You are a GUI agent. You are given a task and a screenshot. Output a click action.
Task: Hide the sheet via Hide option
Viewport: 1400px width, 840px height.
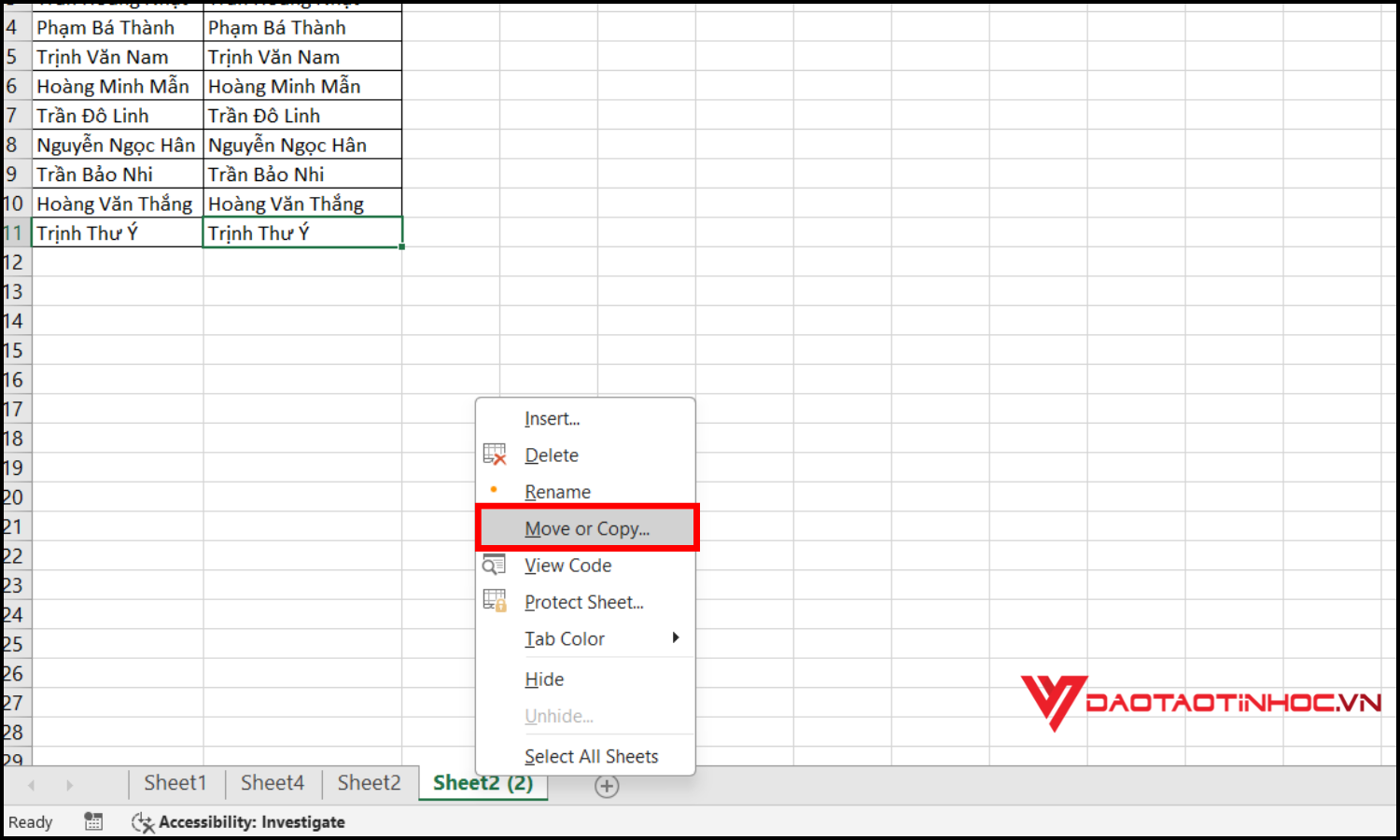click(544, 679)
